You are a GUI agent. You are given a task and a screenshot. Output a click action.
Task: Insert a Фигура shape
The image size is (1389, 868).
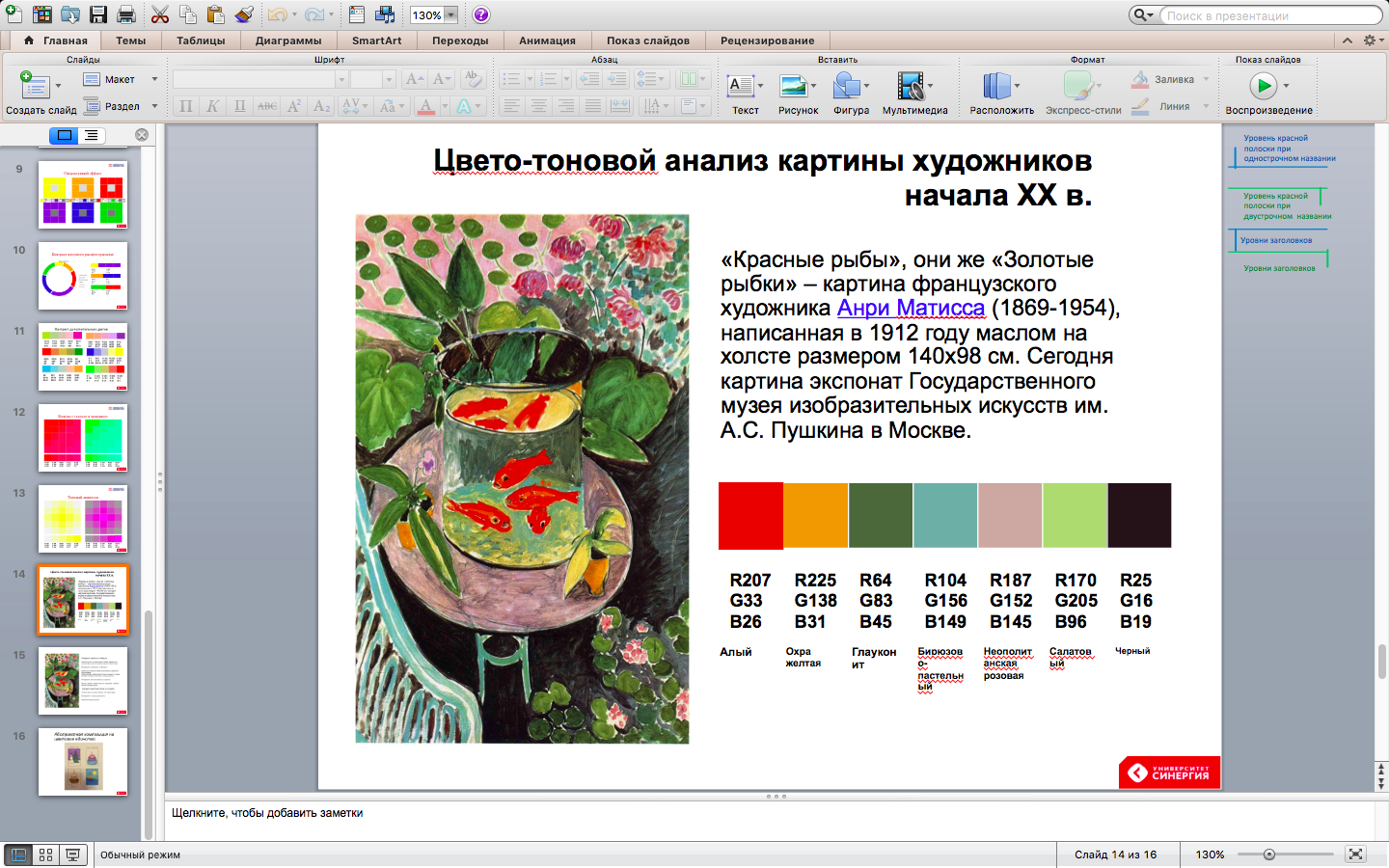coord(846,86)
